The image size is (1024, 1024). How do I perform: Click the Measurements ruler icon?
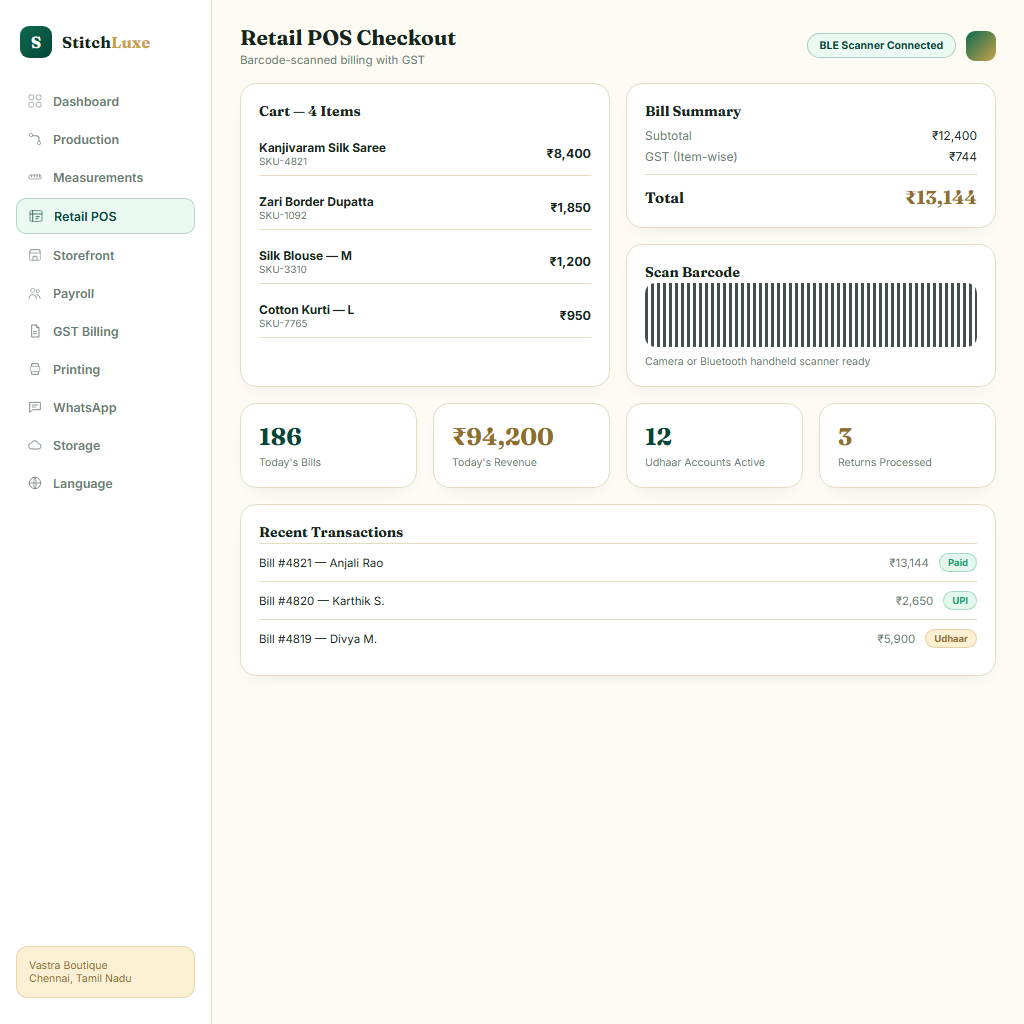pyautogui.click(x=35, y=177)
